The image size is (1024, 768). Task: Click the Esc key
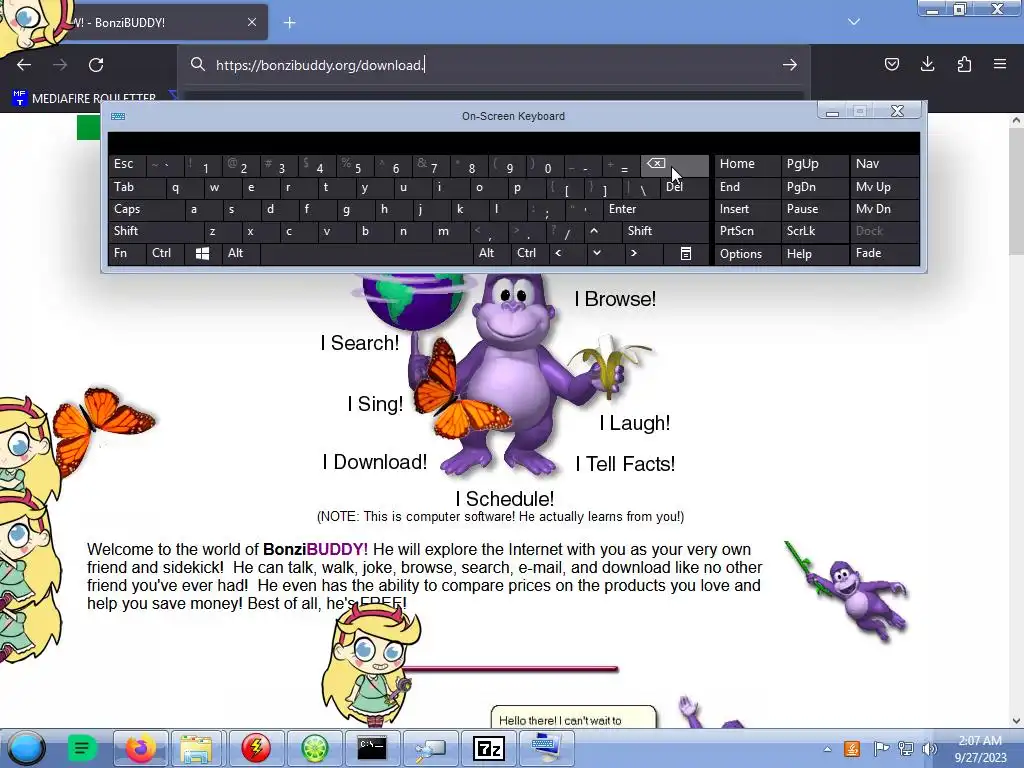pos(127,165)
